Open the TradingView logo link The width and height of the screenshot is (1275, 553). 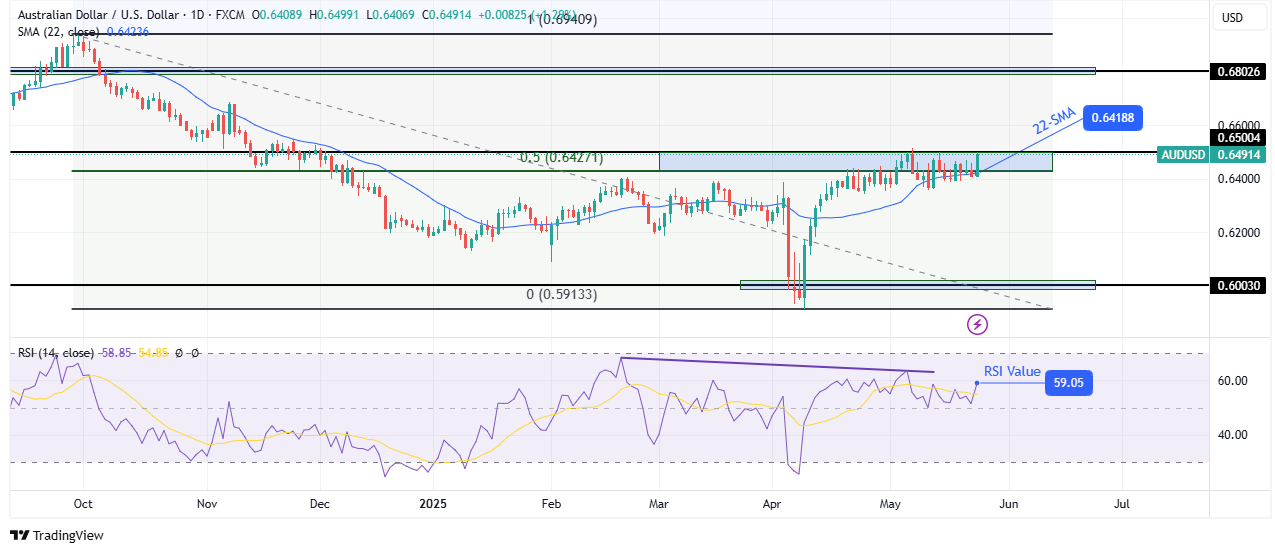[x=57, y=535]
